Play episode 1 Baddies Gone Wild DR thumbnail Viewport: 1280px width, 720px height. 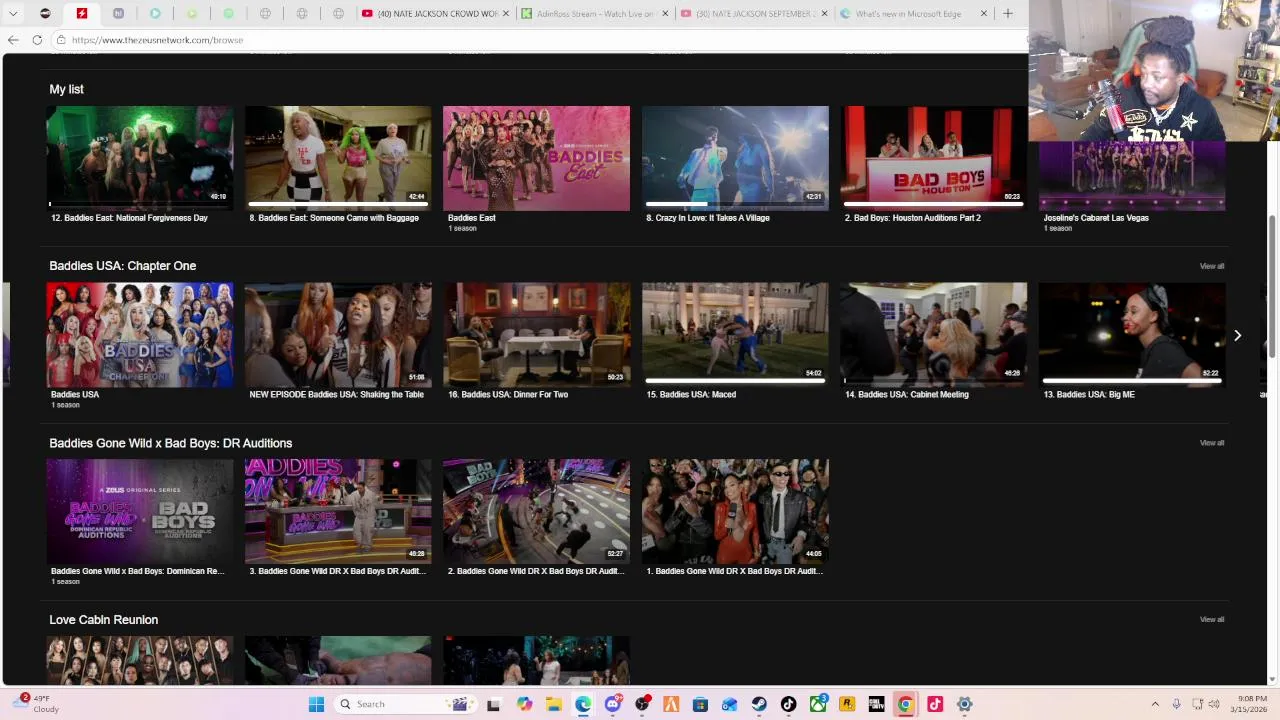[x=735, y=512]
